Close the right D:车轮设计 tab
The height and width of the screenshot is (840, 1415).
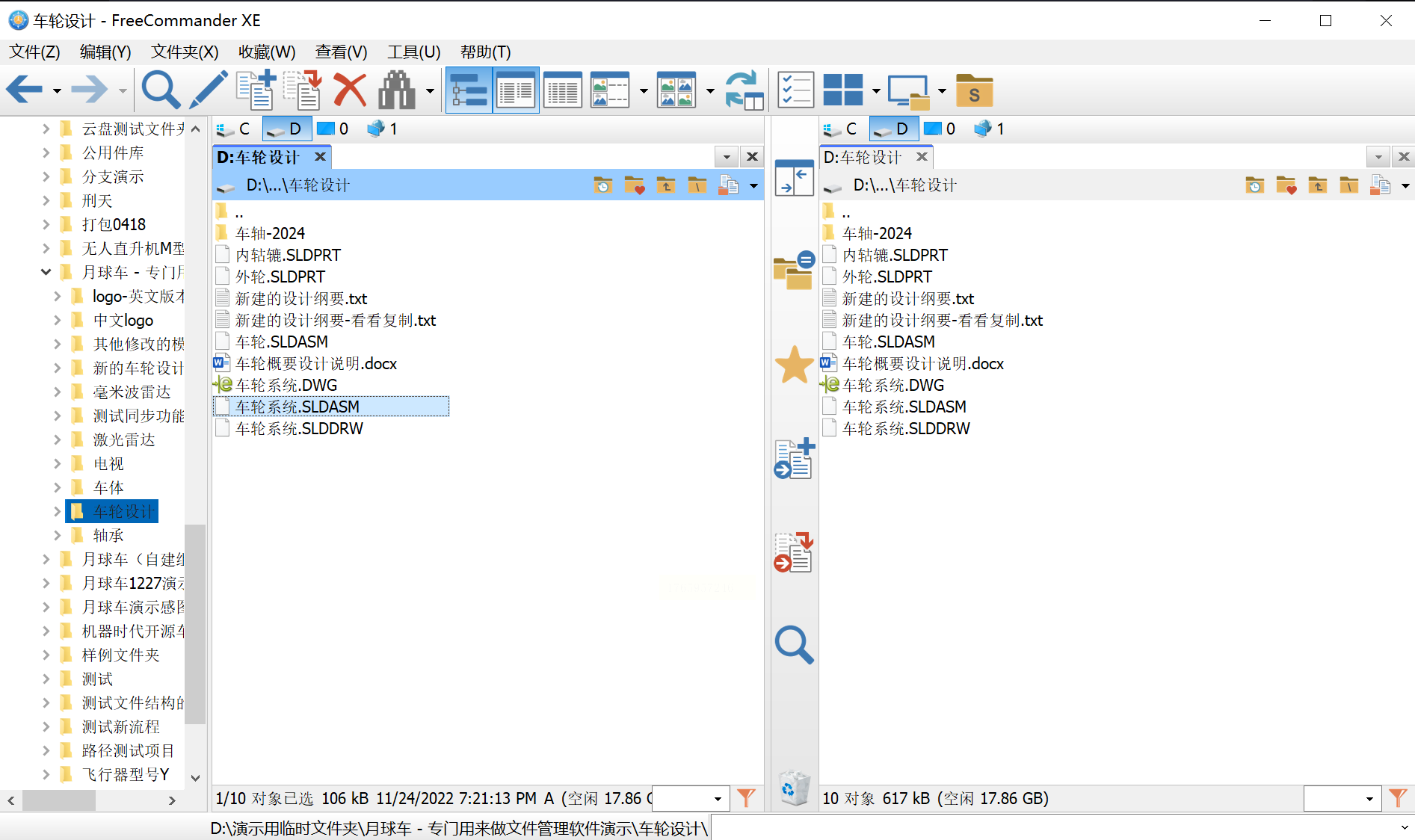click(922, 156)
